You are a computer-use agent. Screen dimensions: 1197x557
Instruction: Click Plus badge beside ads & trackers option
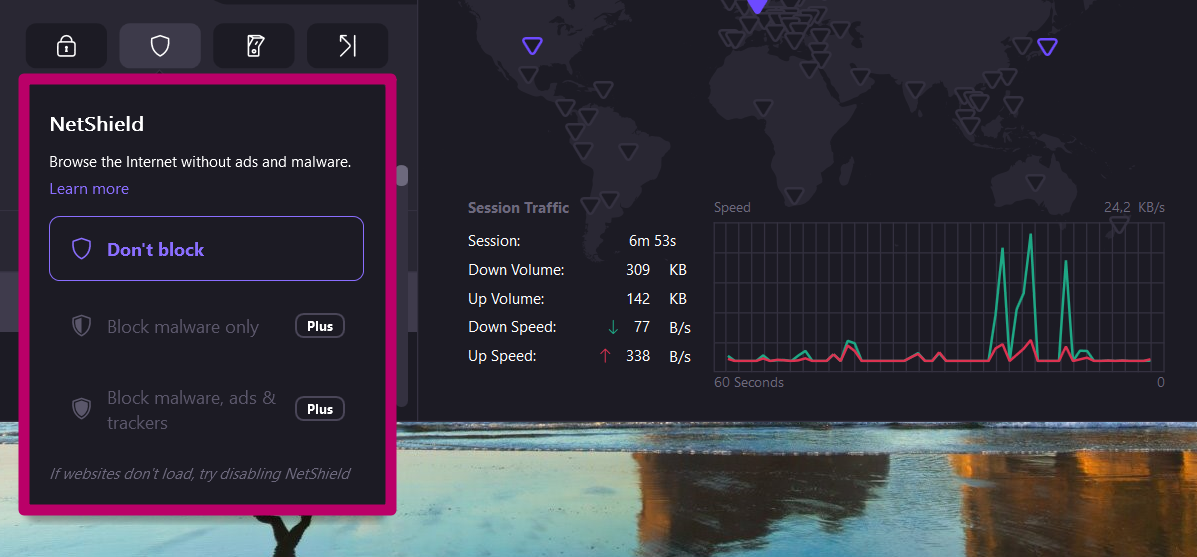tap(320, 409)
